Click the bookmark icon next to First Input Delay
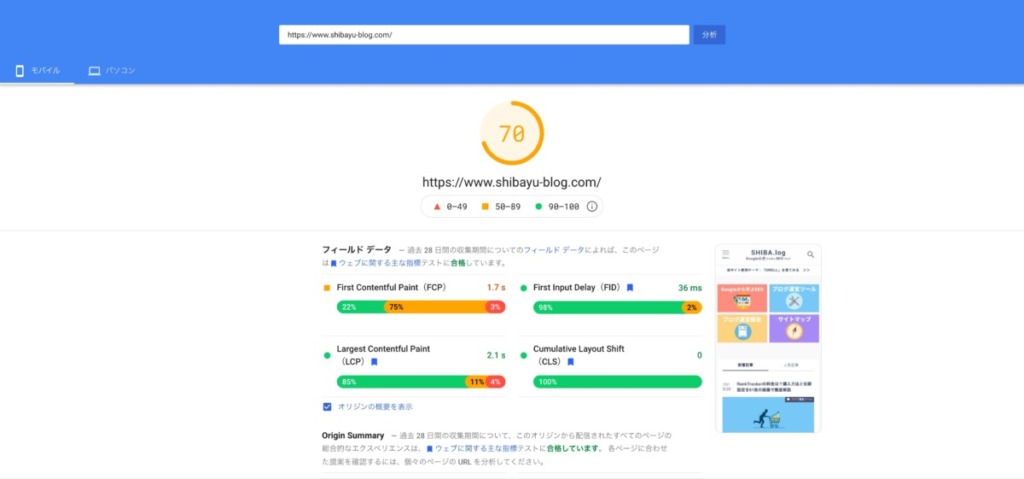1024x479 pixels. pyautogui.click(x=630, y=288)
